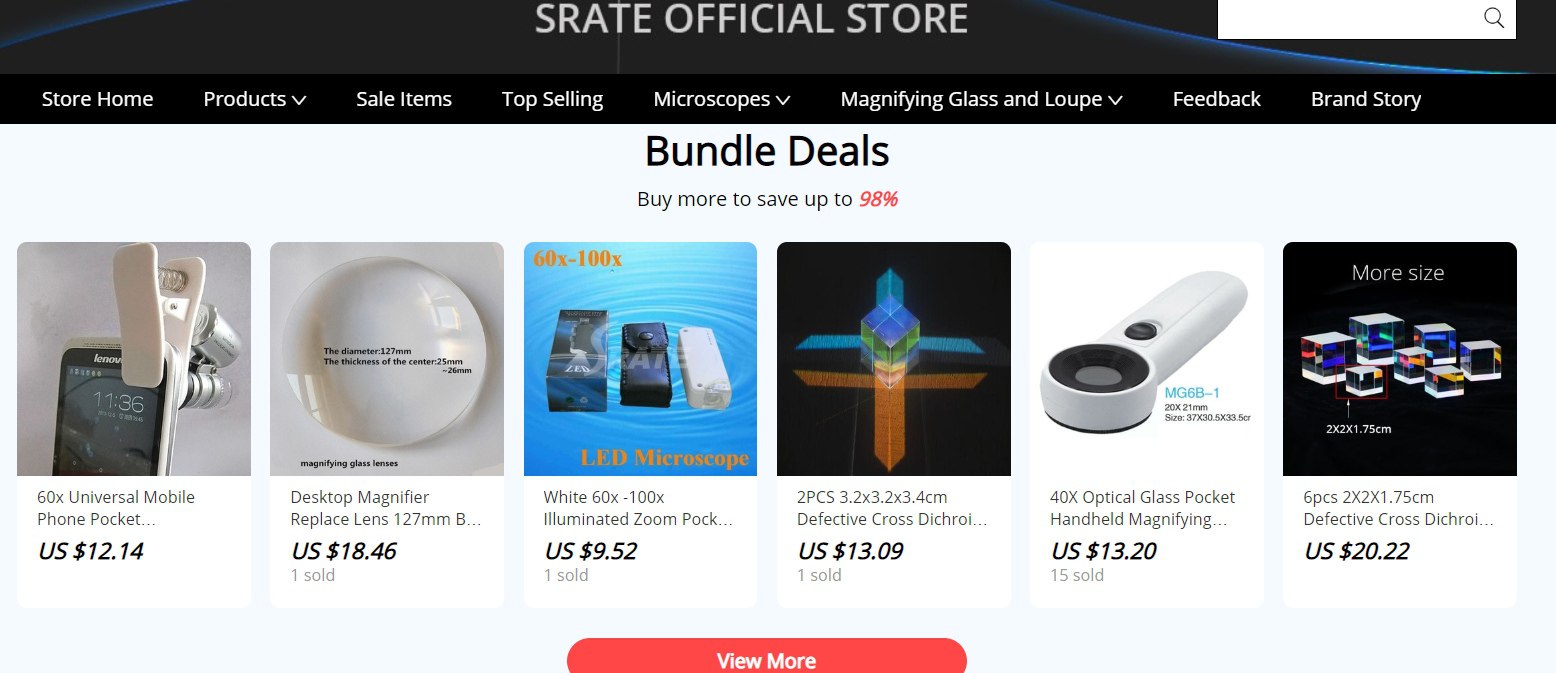The width and height of the screenshot is (1556, 673).
Task: Open the 40X Optical Glass Pocket title
Action: pos(1142,508)
